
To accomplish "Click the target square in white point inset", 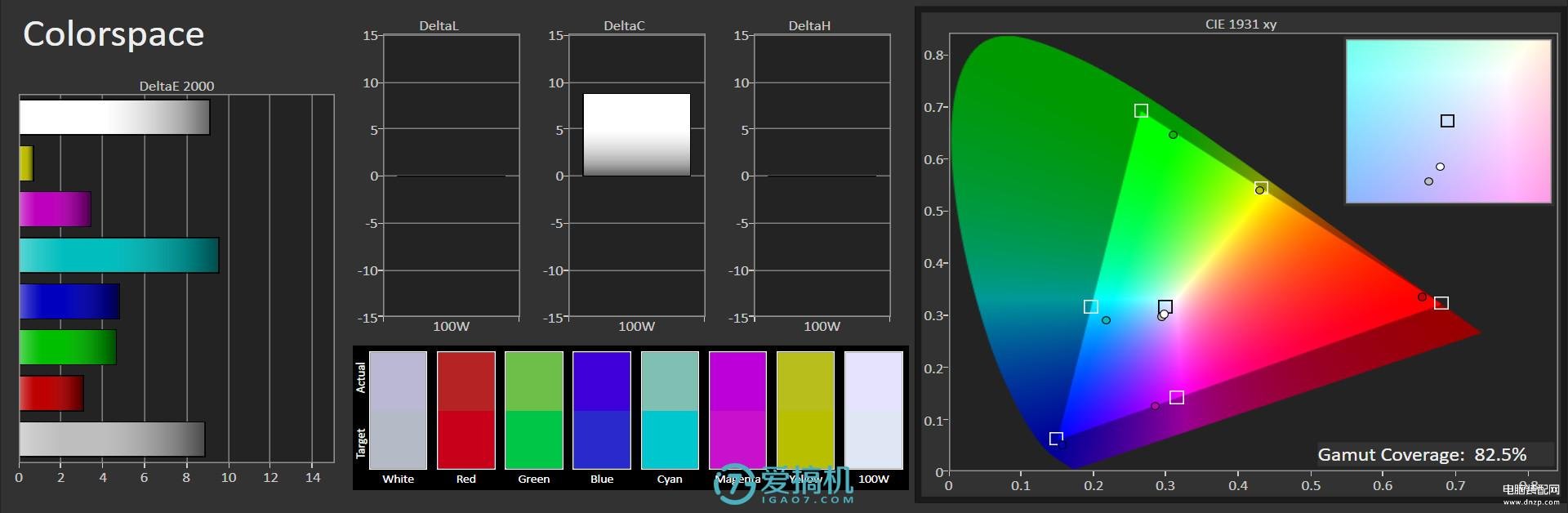I will (x=1447, y=121).
